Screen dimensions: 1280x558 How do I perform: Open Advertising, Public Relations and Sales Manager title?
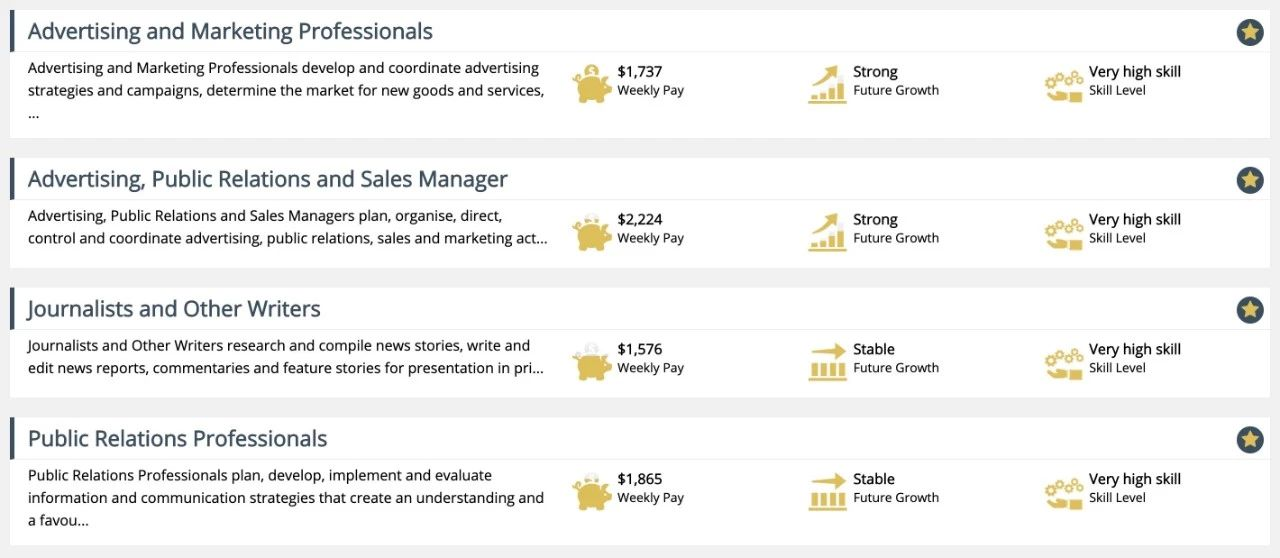(267, 180)
